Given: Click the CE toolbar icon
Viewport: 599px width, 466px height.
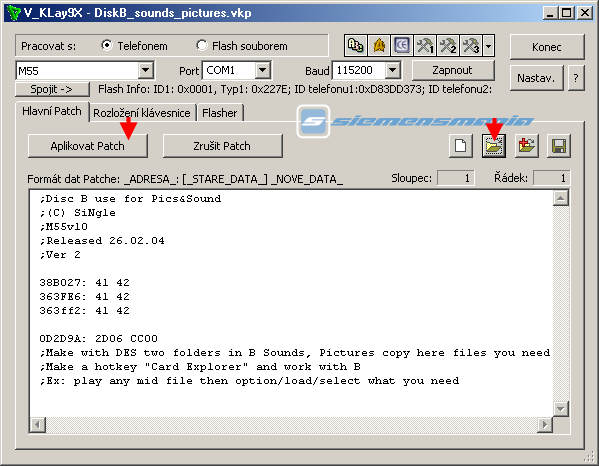Looking at the screenshot, I should [x=402, y=46].
